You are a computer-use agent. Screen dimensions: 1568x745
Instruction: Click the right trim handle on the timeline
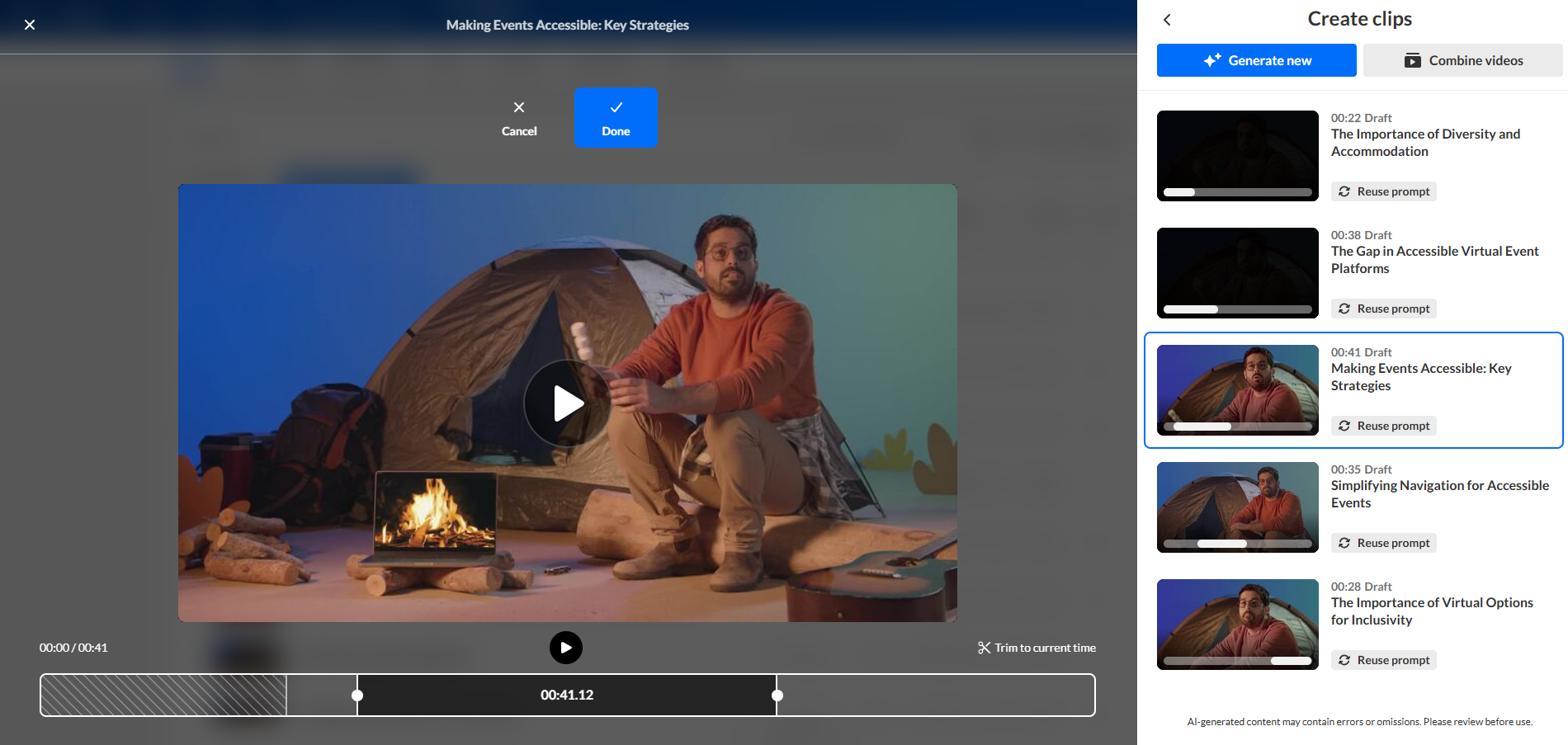click(x=777, y=695)
